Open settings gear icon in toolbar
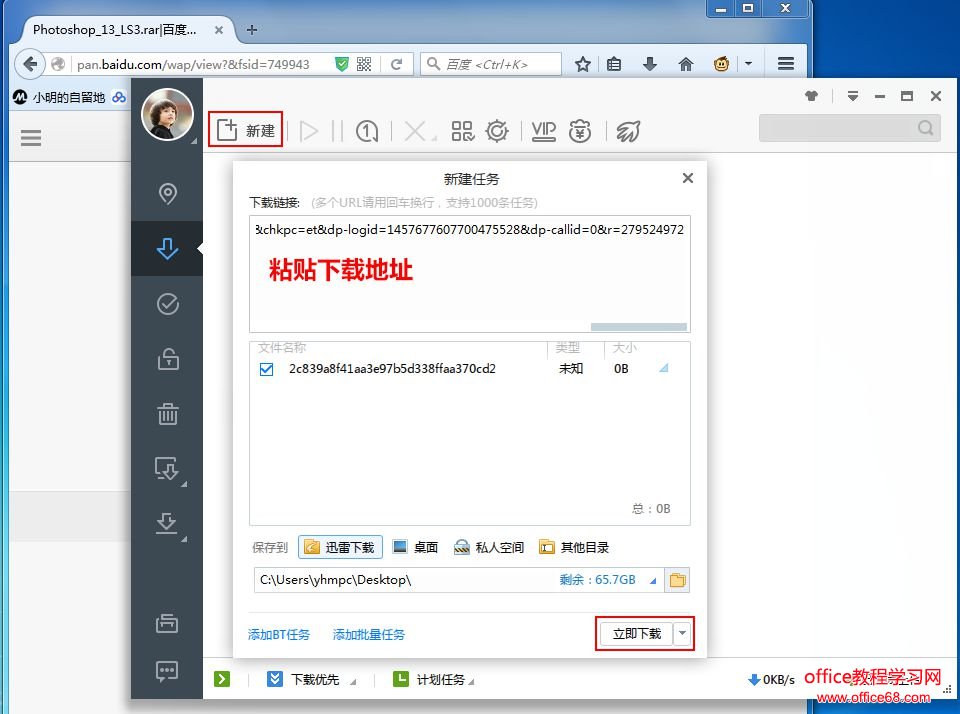The width and height of the screenshot is (960, 714). [x=497, y=131]
